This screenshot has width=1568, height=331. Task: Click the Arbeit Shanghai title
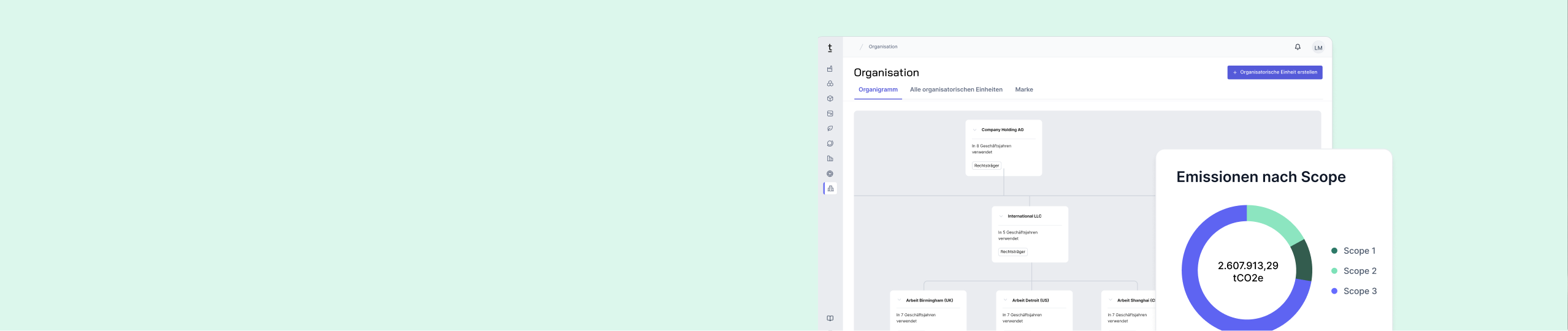1136,300
